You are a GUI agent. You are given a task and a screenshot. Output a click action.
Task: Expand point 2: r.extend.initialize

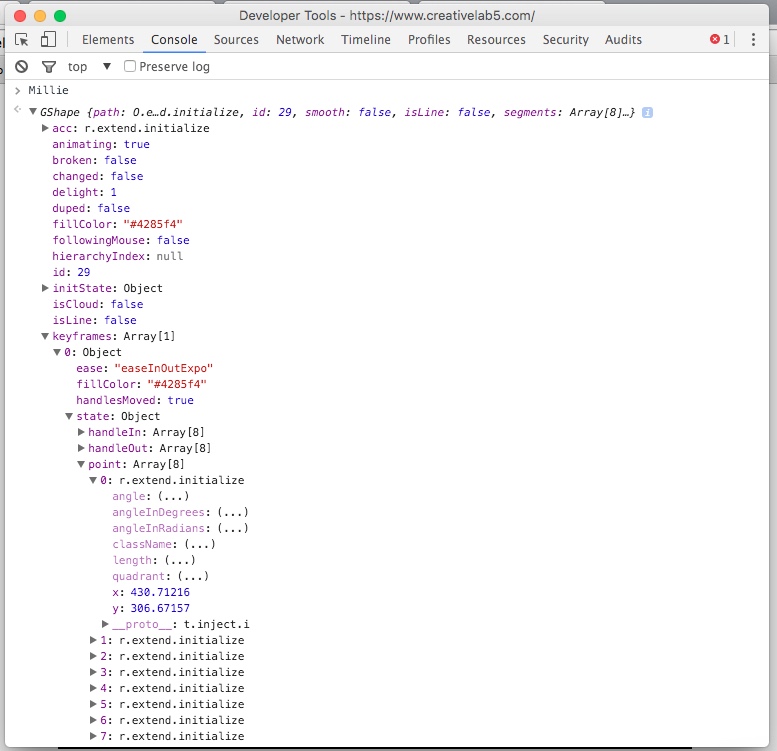click(x=93, y=656)
